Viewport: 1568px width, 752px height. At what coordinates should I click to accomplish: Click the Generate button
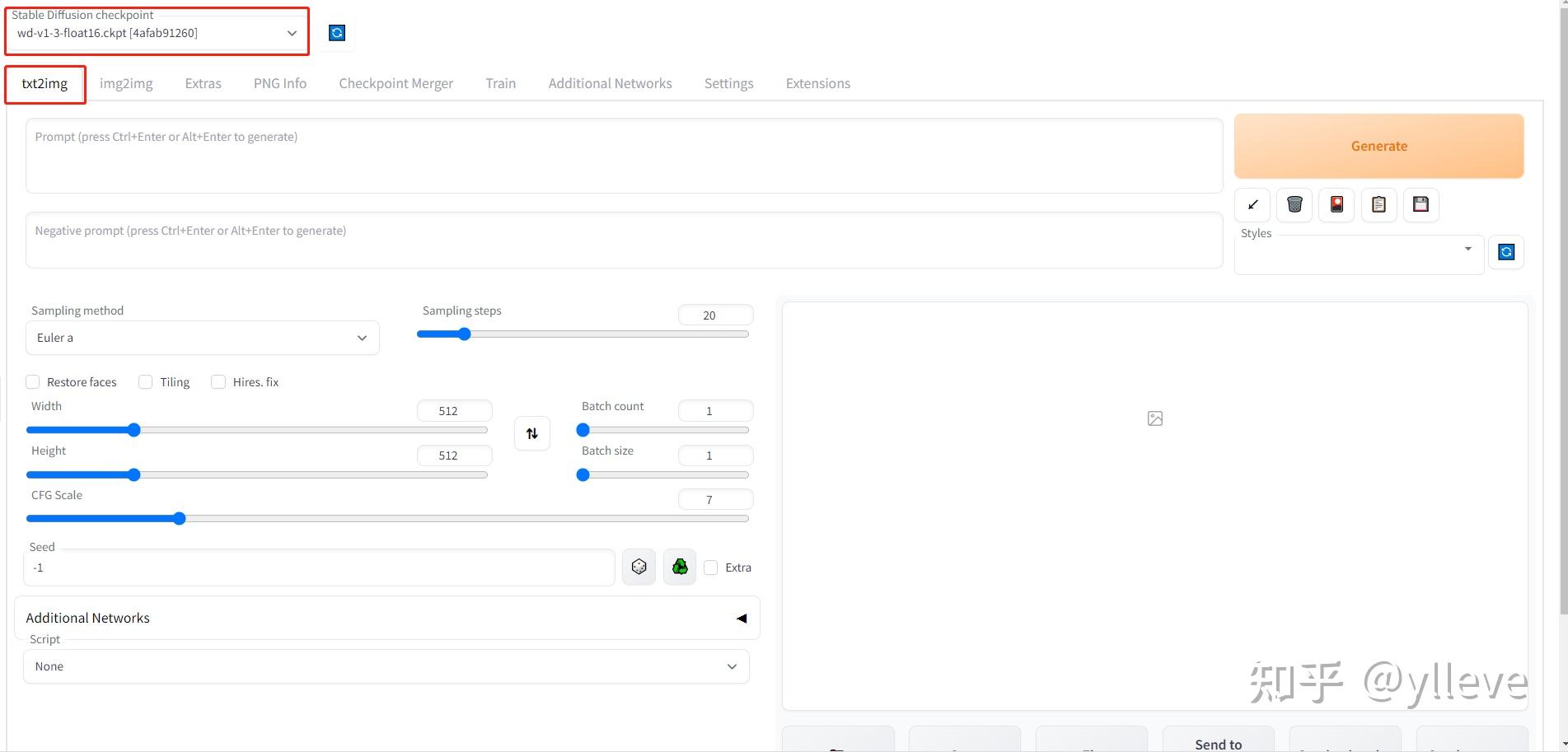[x=1379, y=146]
